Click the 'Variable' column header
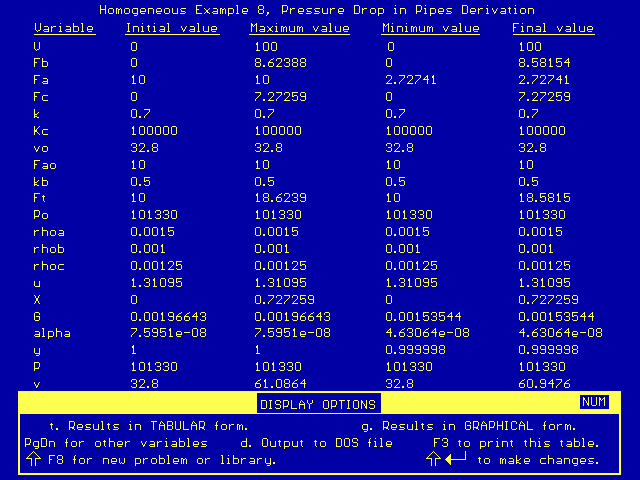 [x=64, y=28]
